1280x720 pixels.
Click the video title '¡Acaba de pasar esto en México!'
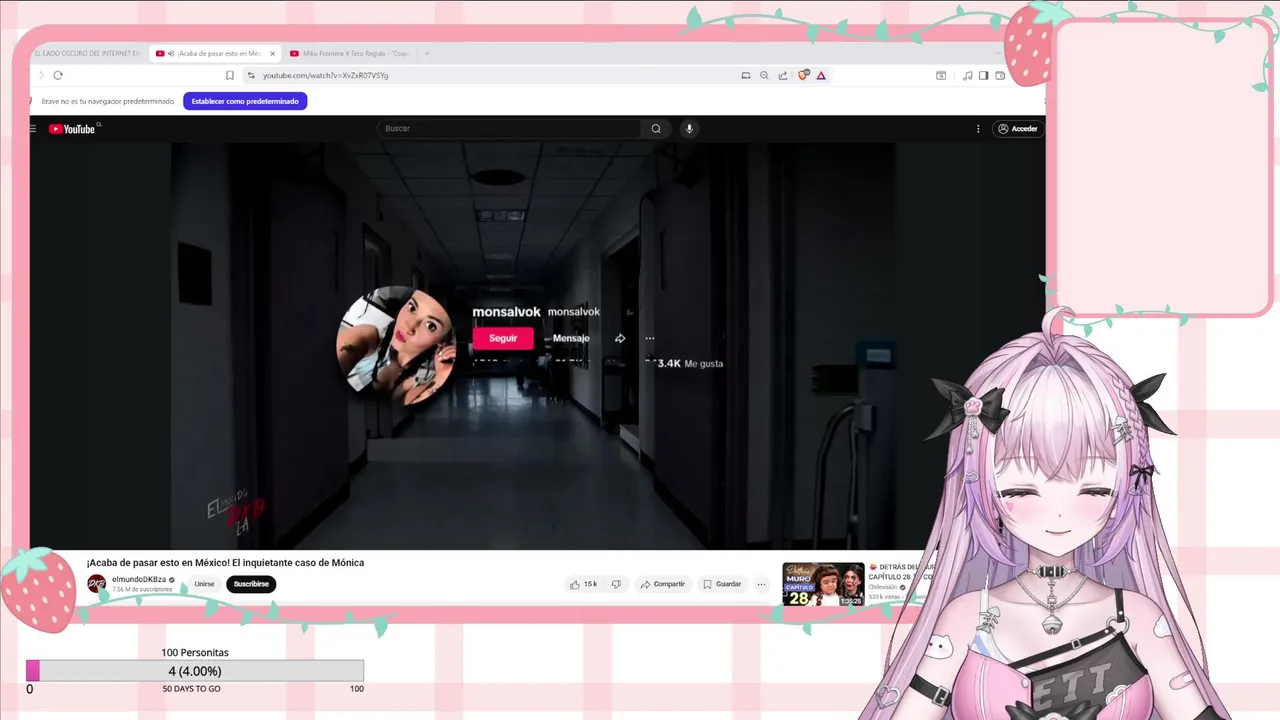(x=225, y=563)
